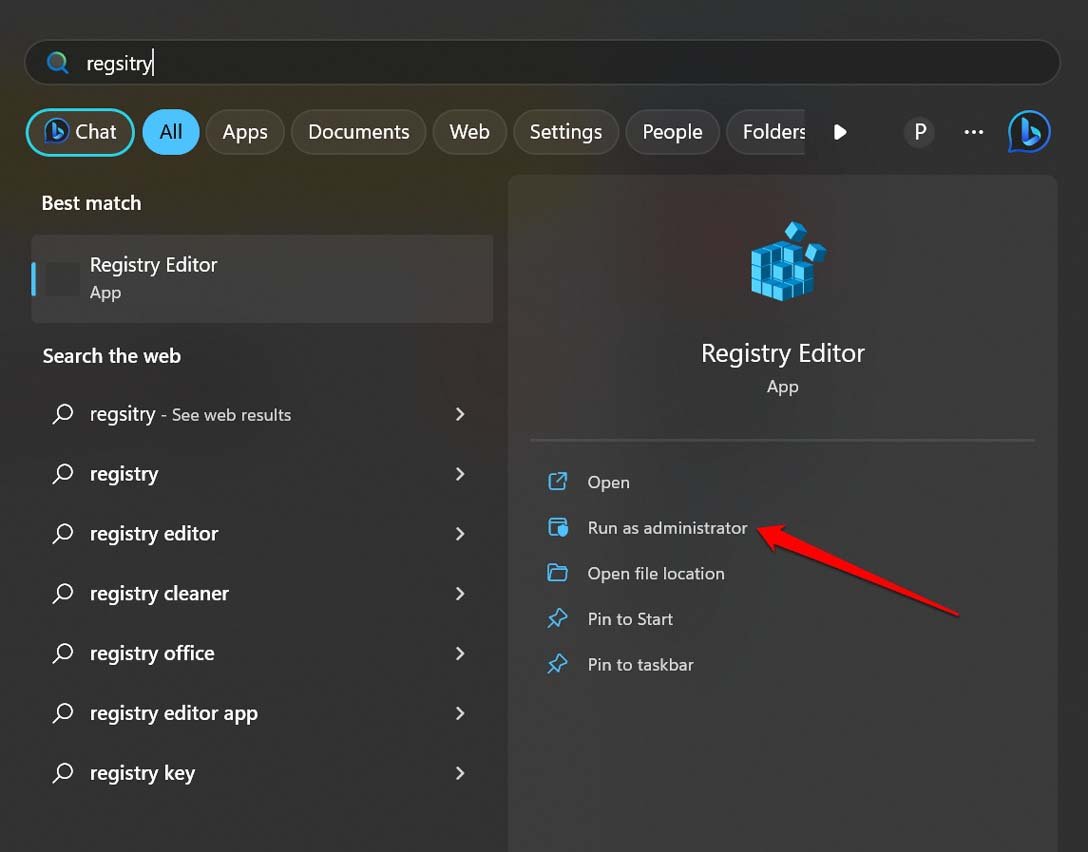Click magnifier icon beside 'registry office'
Viewport: 1088px width, 852px height.
point(63,653)
